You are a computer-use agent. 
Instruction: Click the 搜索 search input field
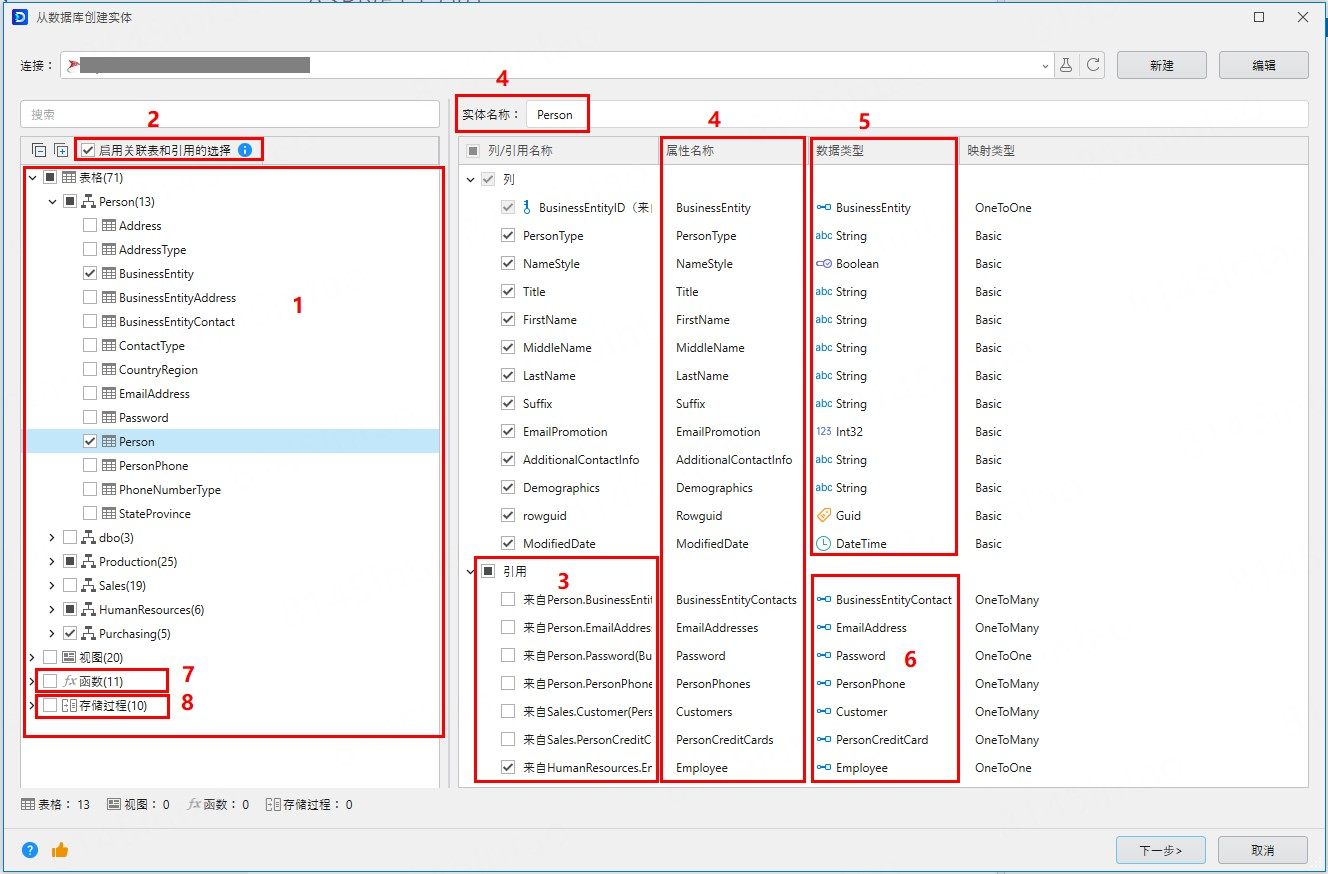(230, 114)
